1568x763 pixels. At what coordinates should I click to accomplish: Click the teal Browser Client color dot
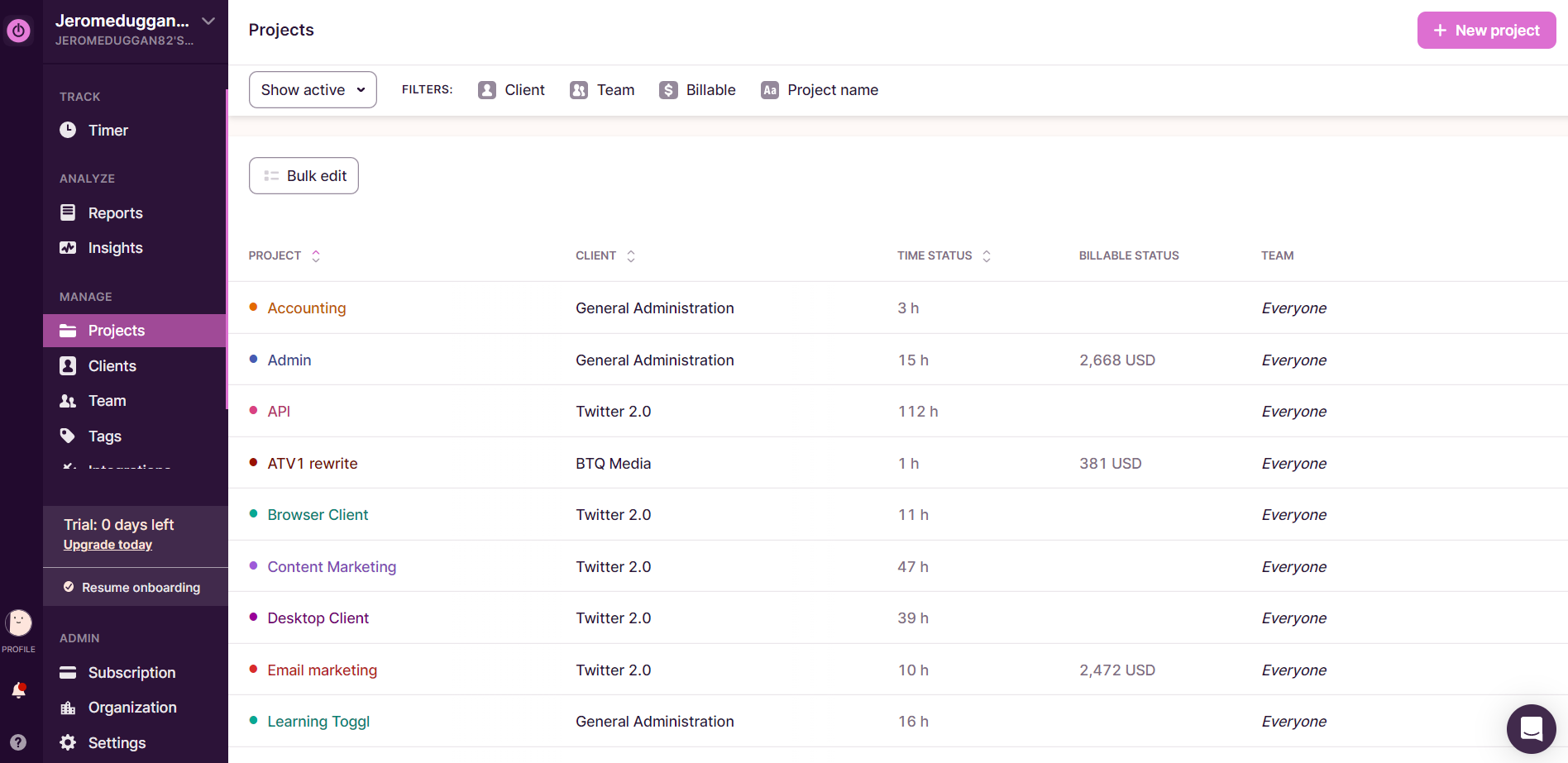[x=254, y=513]
